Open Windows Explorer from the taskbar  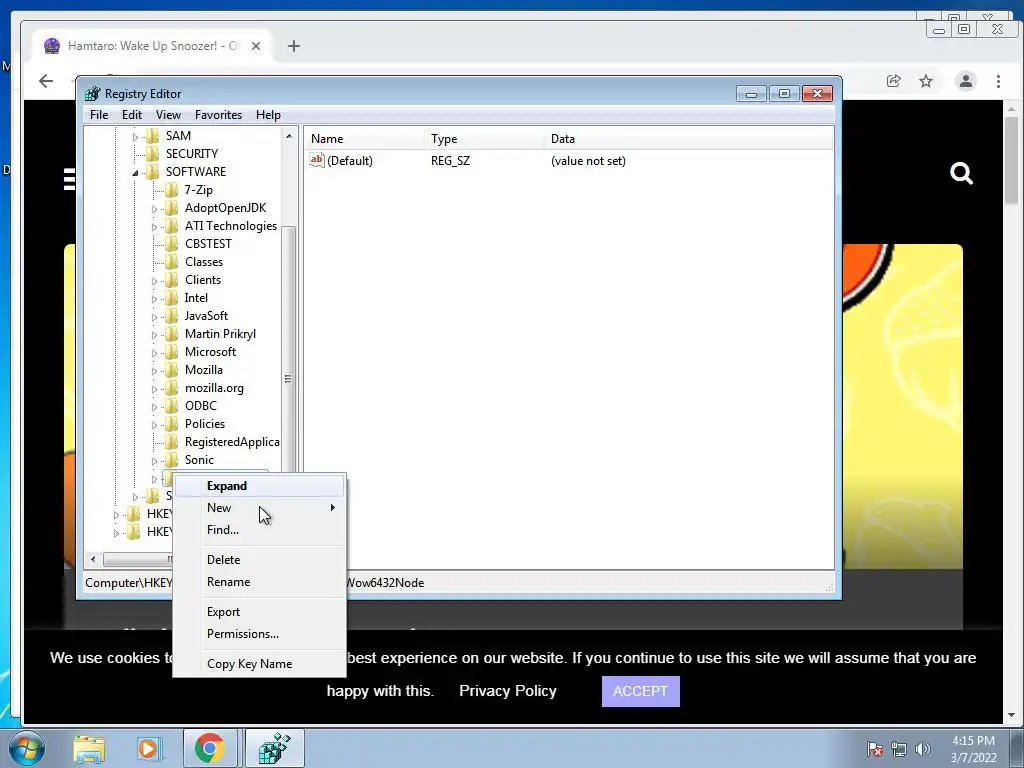pyautogui.click(x=89, y=748)
